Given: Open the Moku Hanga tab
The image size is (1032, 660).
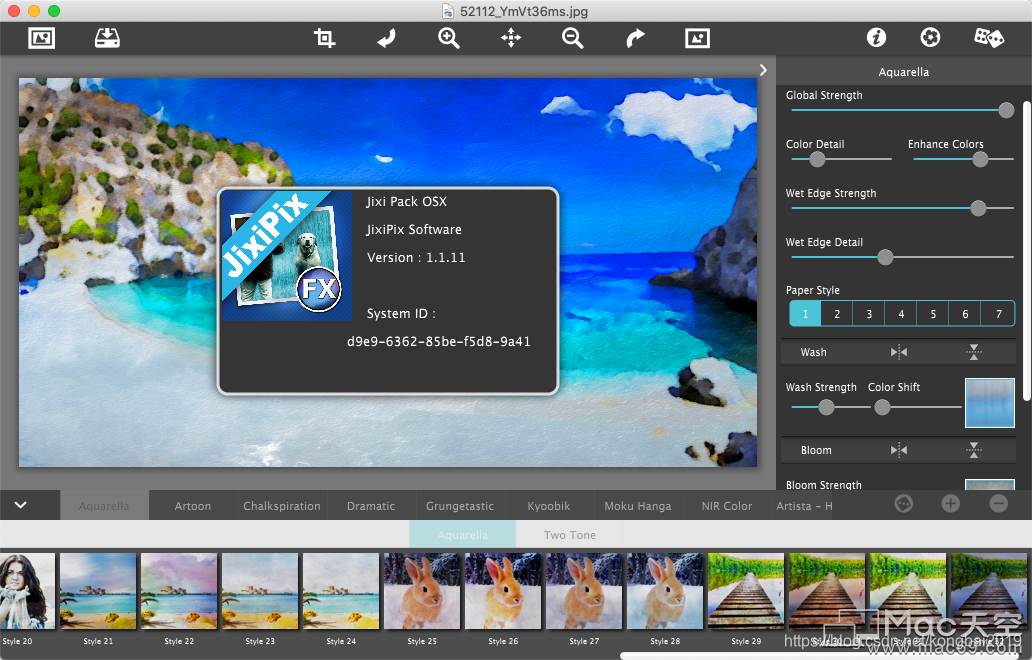Looking at the screenshot, I should (638, 506).
